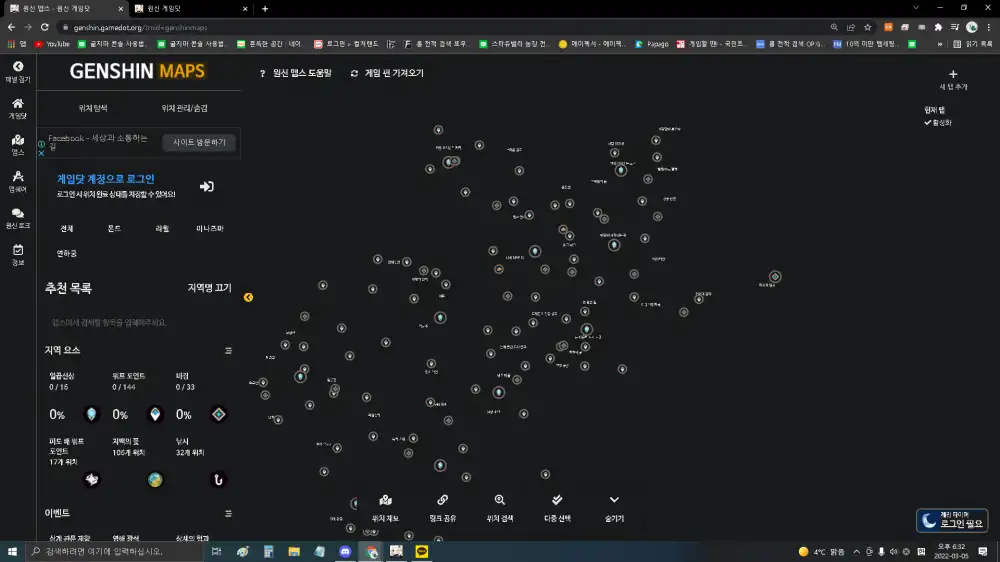Expand the 지역 요소 section menu
This screenshot has height=562, width=1000.
[228, 351]
